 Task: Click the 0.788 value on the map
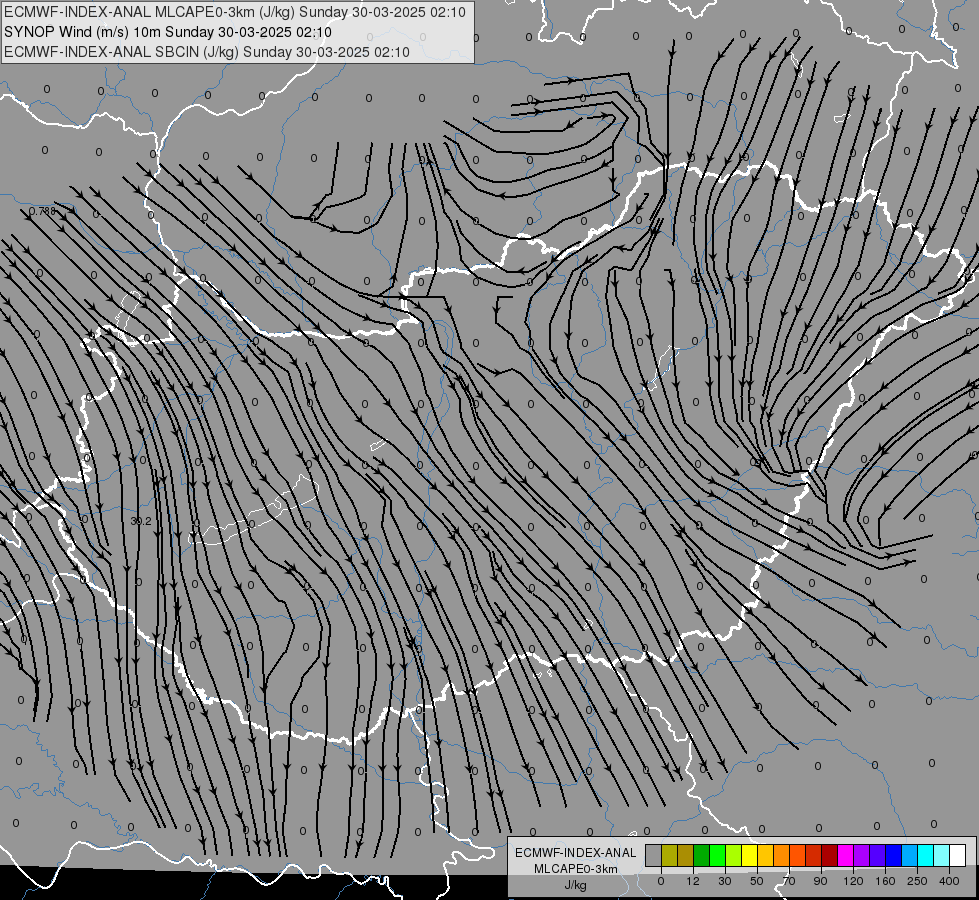[42, 212]
